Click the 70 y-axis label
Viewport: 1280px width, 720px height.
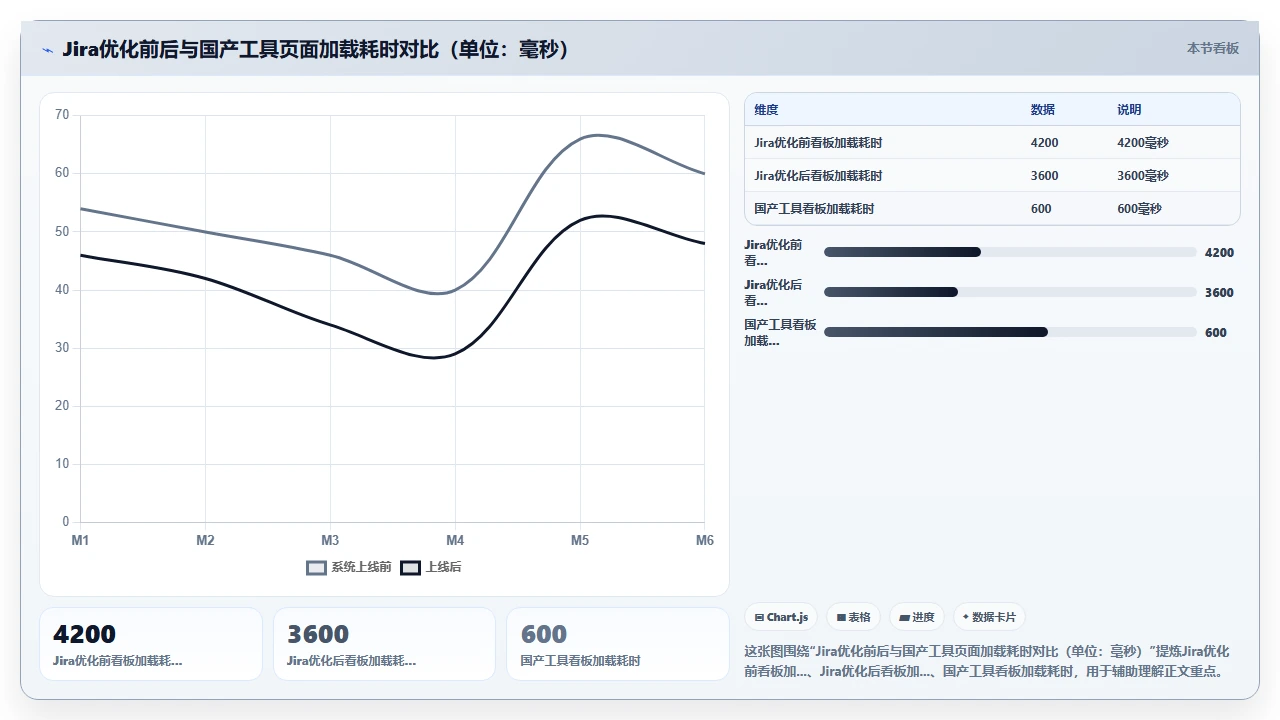[x=62, y=115]
